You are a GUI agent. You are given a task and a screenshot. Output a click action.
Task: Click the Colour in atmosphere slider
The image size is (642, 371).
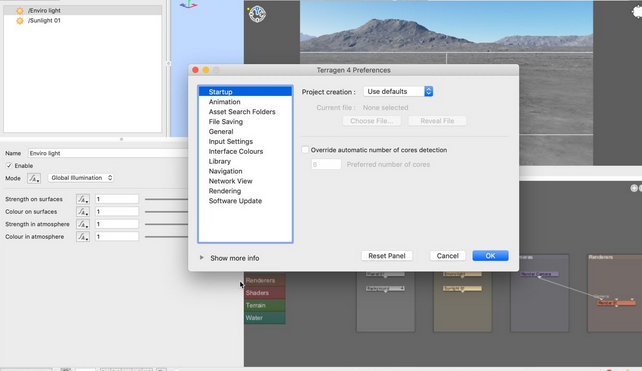166,237
